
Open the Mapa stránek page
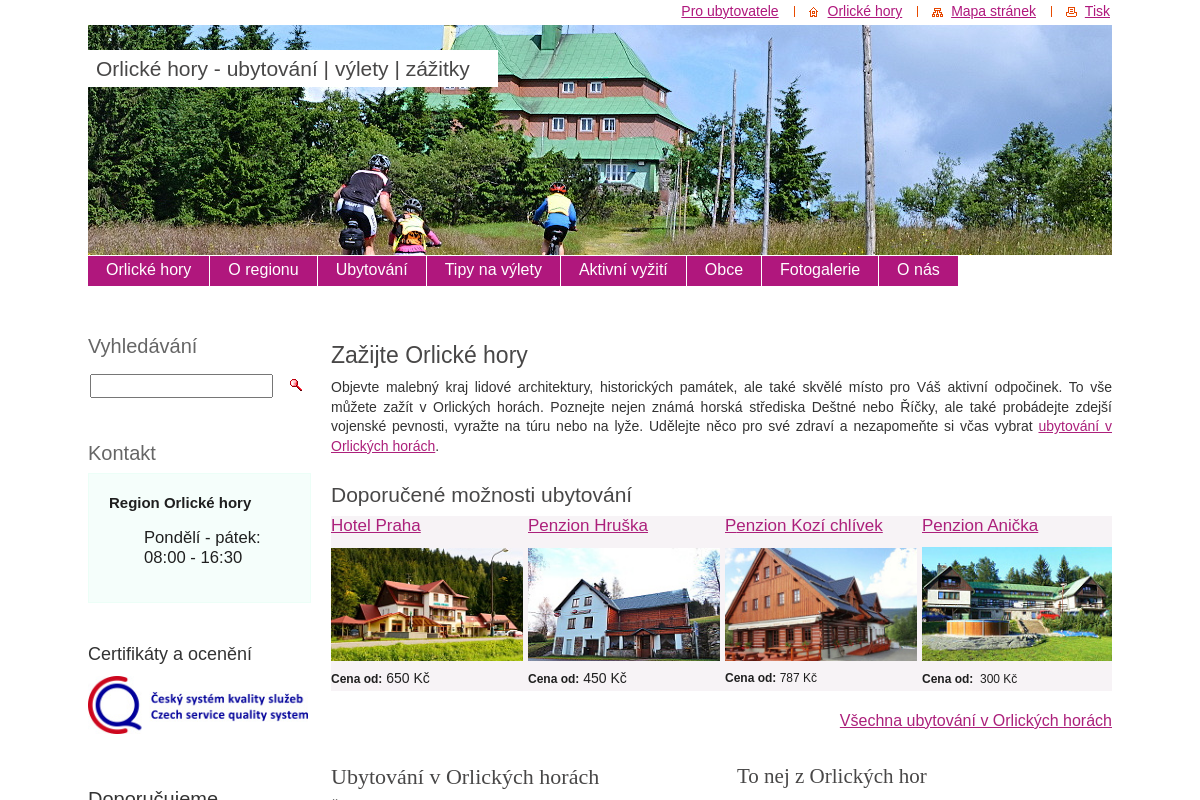(x=993, y=11)
